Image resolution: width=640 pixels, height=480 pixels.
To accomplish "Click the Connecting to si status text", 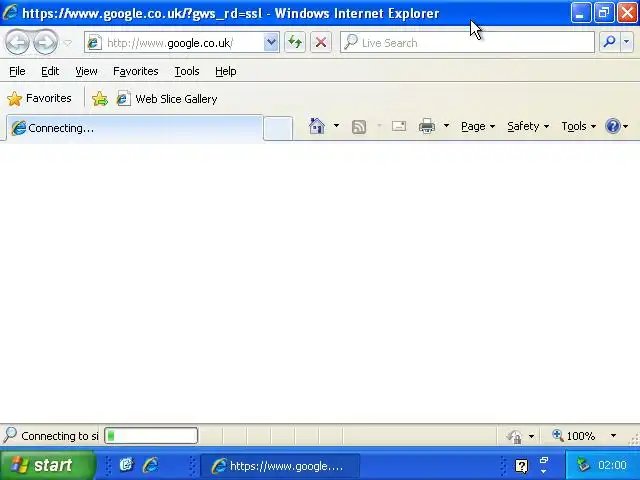I will pos(60,436).
